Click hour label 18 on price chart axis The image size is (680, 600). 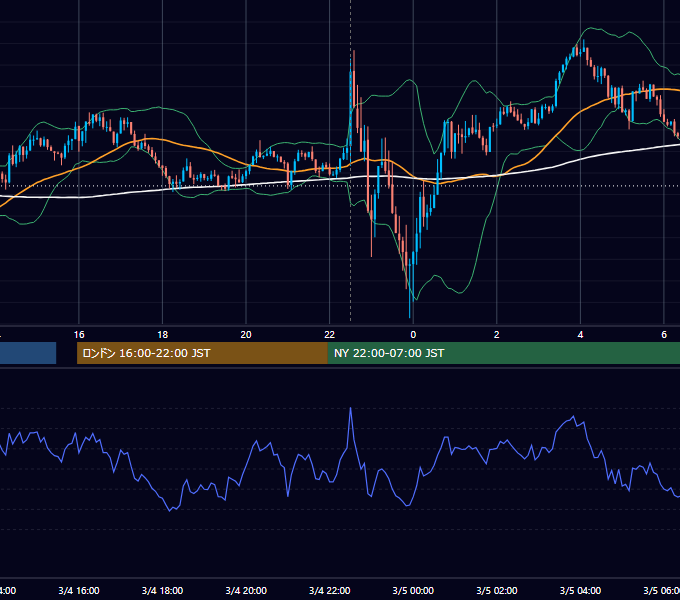click(162, 334)
